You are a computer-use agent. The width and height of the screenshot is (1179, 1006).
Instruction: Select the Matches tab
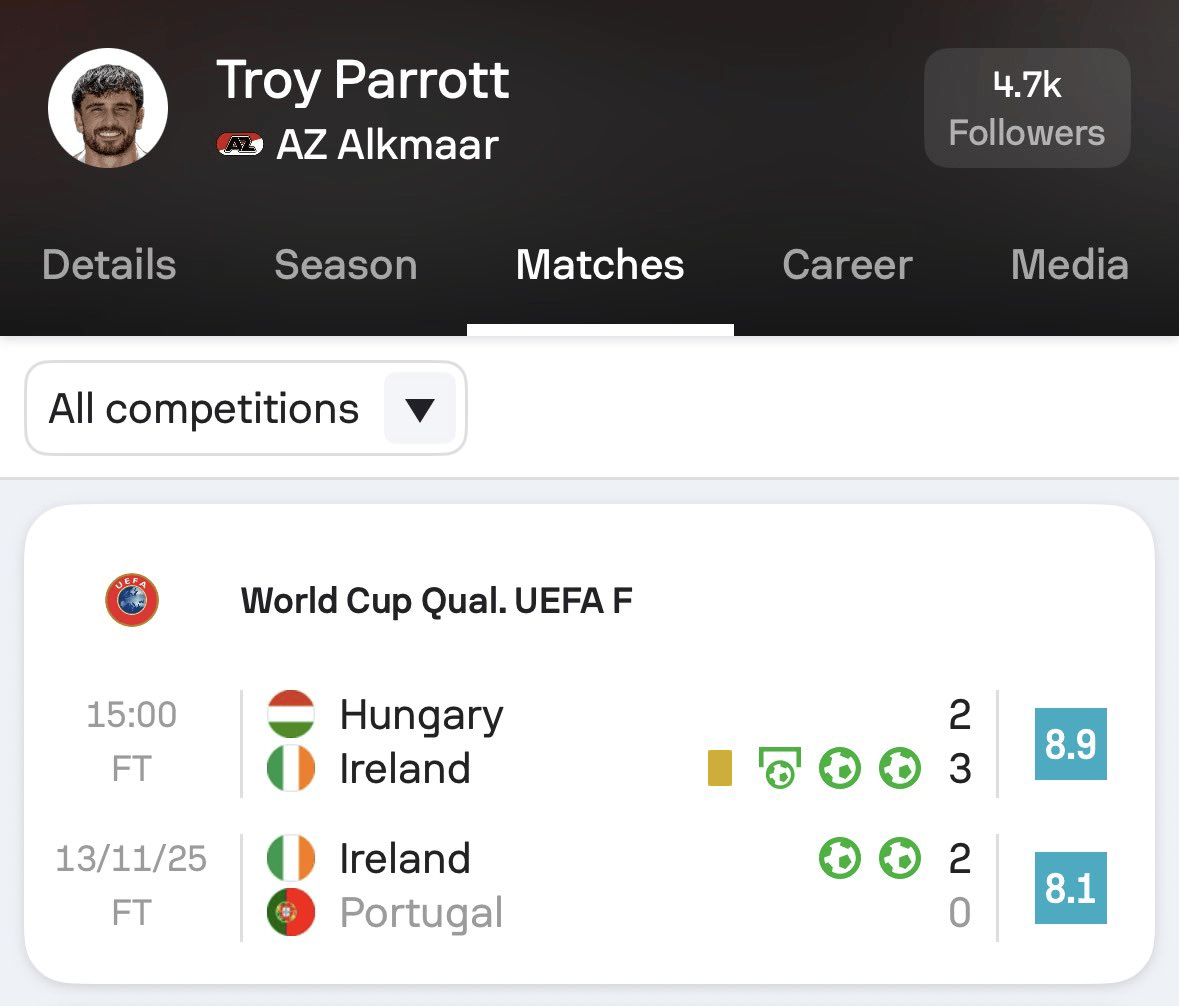[600, 265]
